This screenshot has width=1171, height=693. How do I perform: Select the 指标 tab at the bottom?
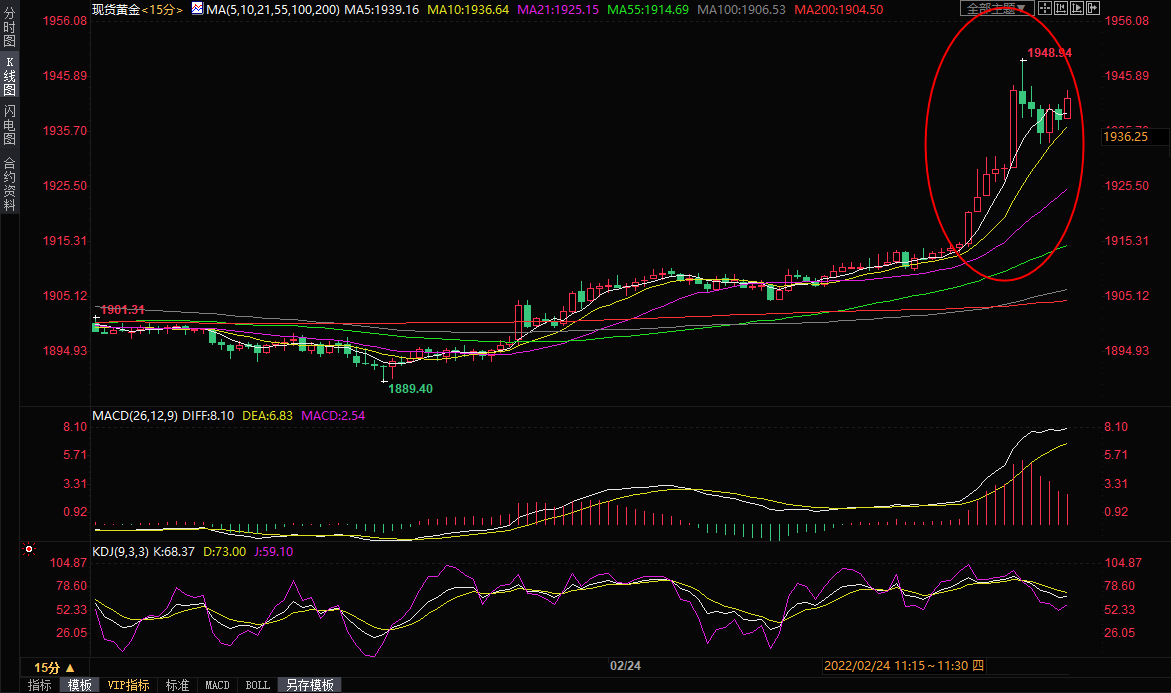tap(40, 685)
